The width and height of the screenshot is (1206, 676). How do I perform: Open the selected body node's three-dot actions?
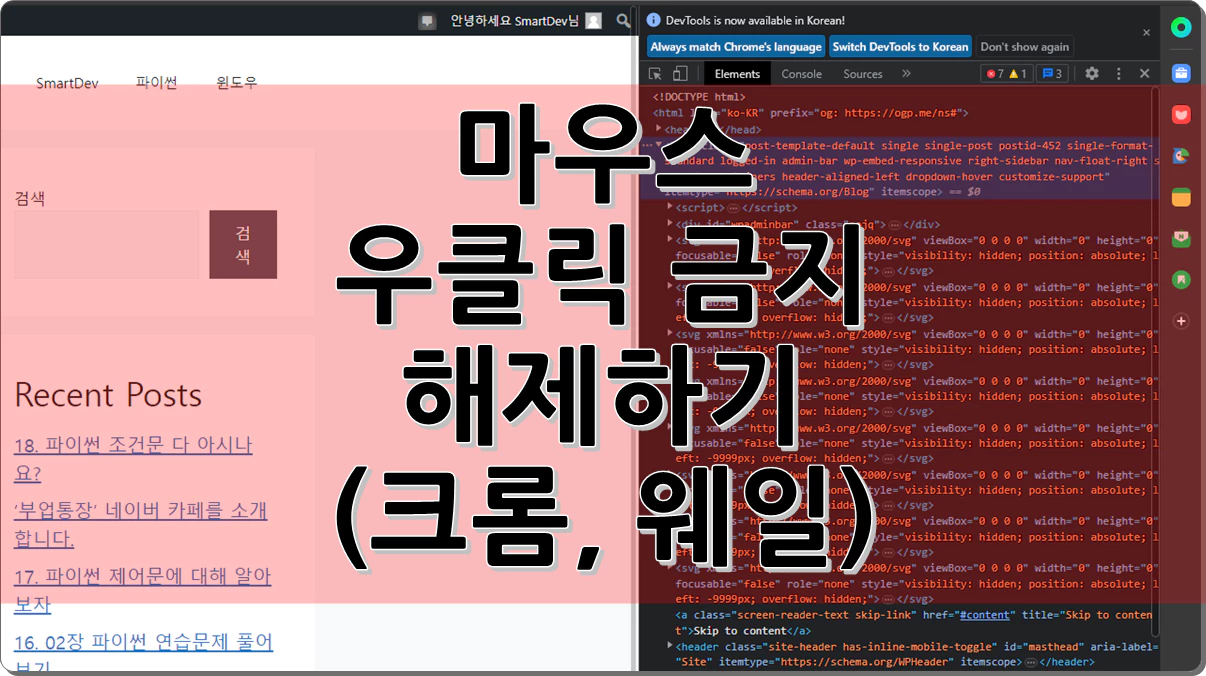tap(646, 145)
